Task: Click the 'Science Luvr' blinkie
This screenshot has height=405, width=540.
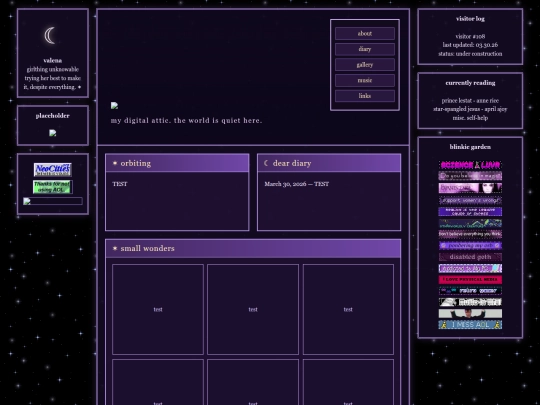Action: [x=470, y=165]
